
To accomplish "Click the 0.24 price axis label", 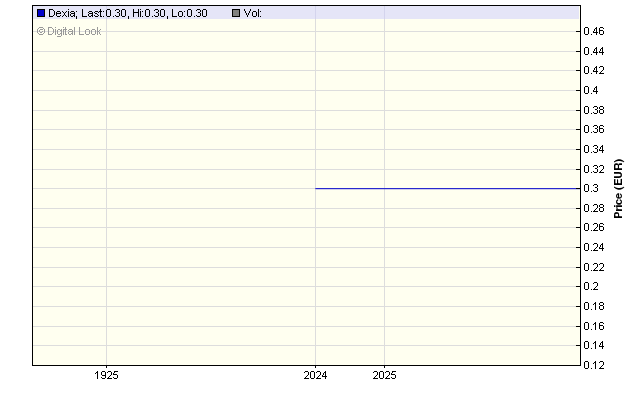I will 594,247.
